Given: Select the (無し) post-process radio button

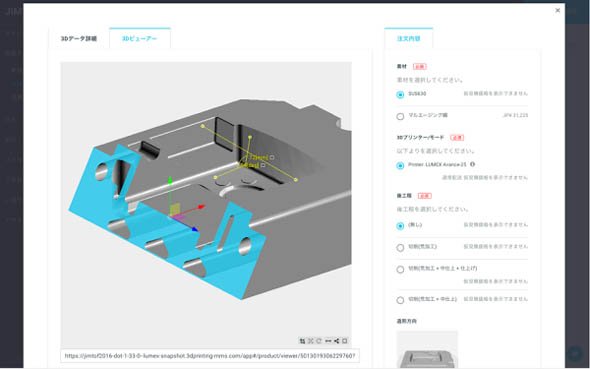Looking at the screenshot, I should click(x=400, y=226).
